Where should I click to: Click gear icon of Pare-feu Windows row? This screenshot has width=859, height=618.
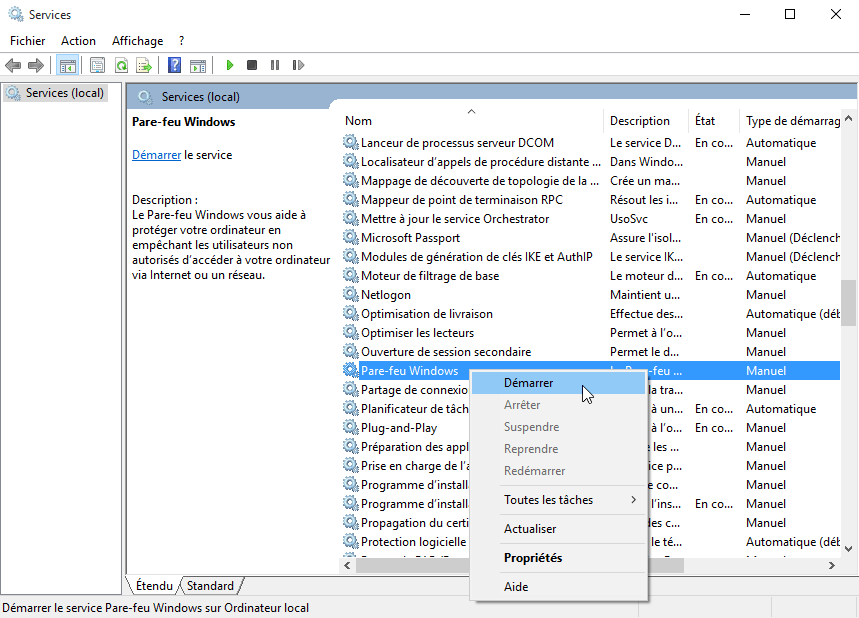351,370
